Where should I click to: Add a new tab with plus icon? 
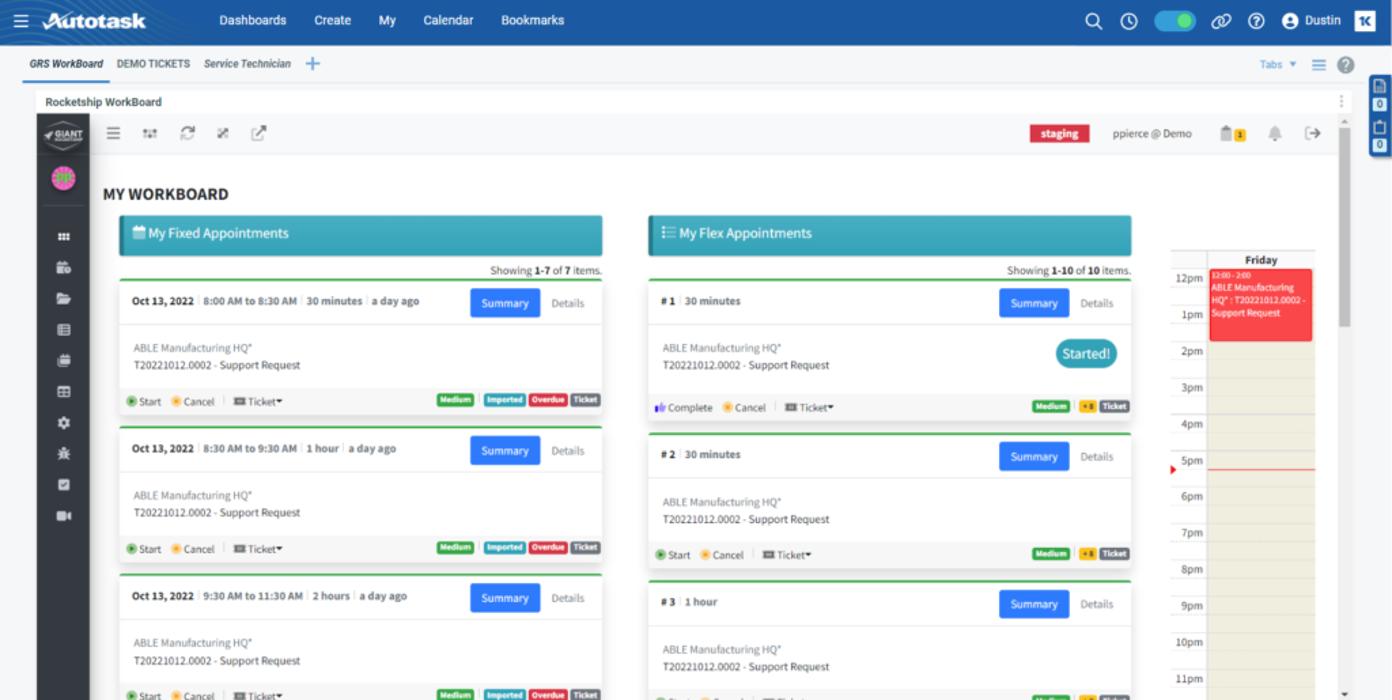tap(313, 64)
